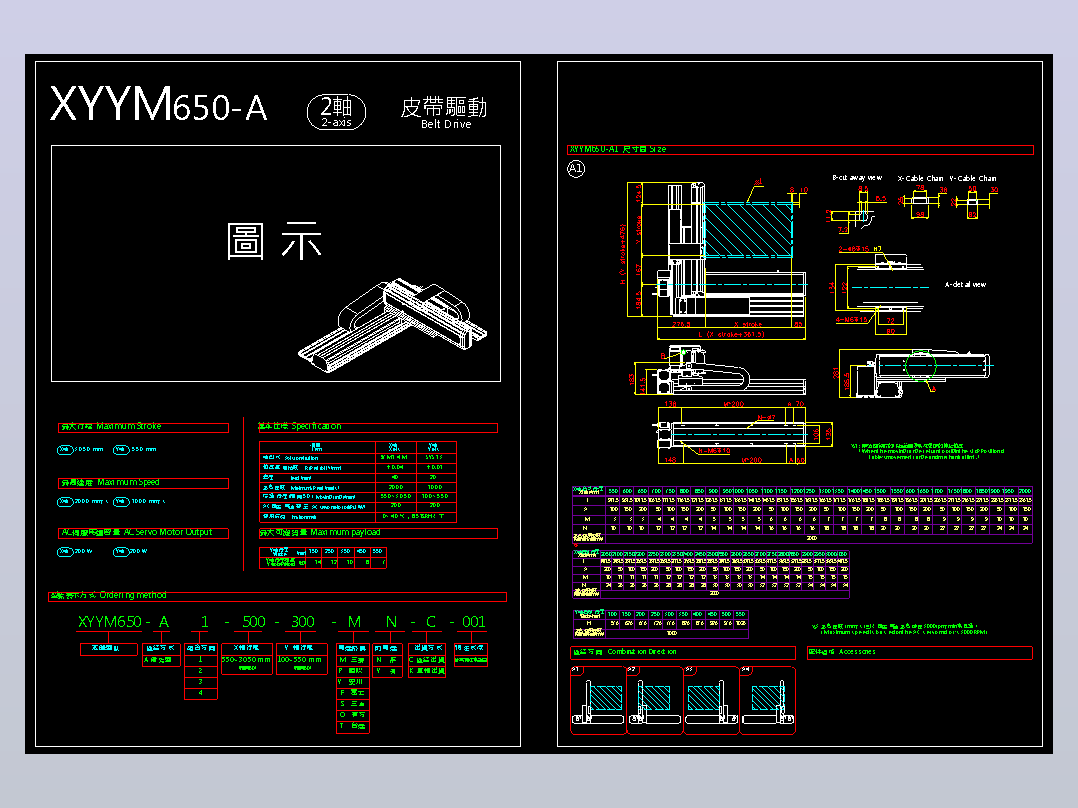Screen dimensions: 1078x808
Task: Click the 500 value in ordering code
Action: click(254, 622)
